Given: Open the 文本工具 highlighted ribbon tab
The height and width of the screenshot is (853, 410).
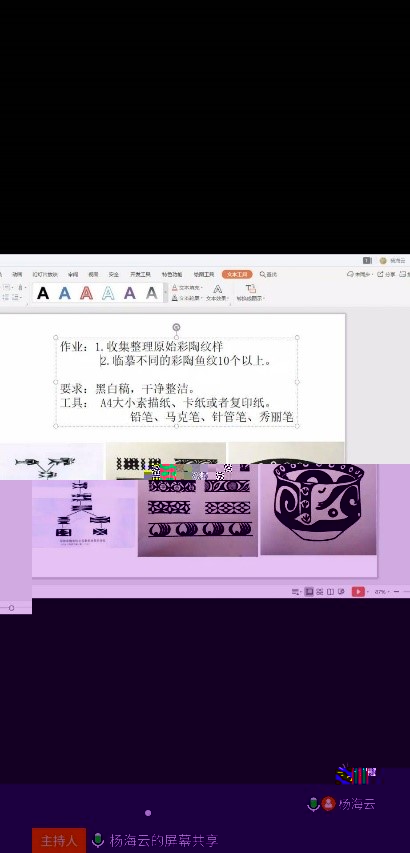Looking at the screenshot, I should point(237,274).
